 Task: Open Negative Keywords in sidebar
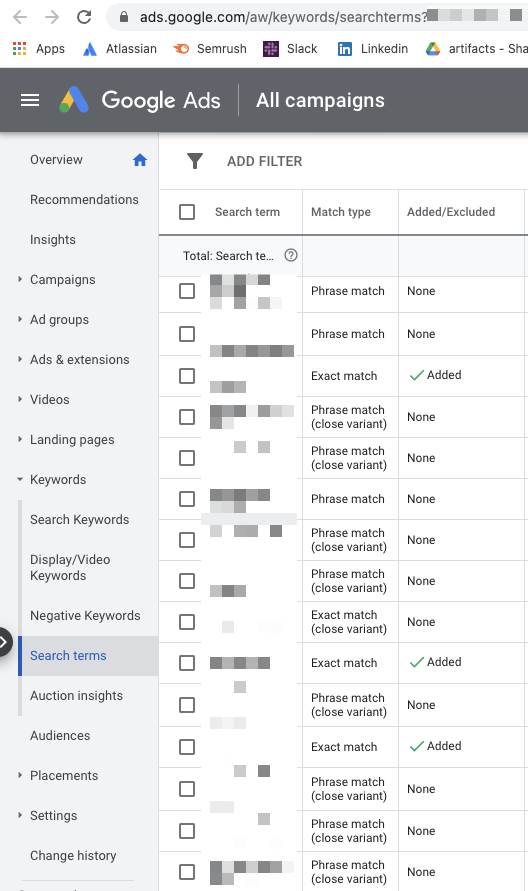click(85, 615)
